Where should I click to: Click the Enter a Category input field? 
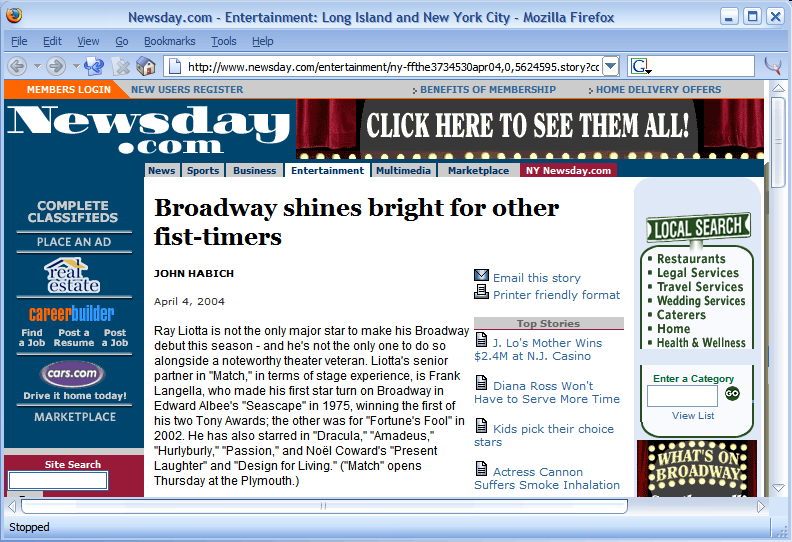pyautogui.click(x=682, y=396)
